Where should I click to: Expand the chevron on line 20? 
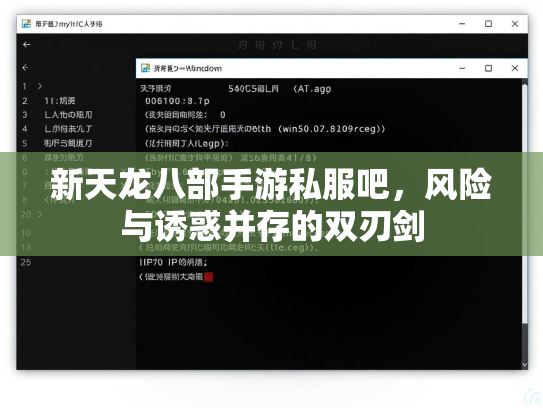(x=40, y=214)
